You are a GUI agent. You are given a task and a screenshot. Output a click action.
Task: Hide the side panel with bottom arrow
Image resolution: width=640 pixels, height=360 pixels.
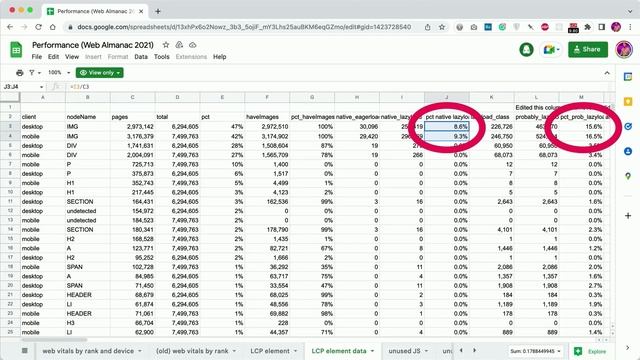point(628,348)
